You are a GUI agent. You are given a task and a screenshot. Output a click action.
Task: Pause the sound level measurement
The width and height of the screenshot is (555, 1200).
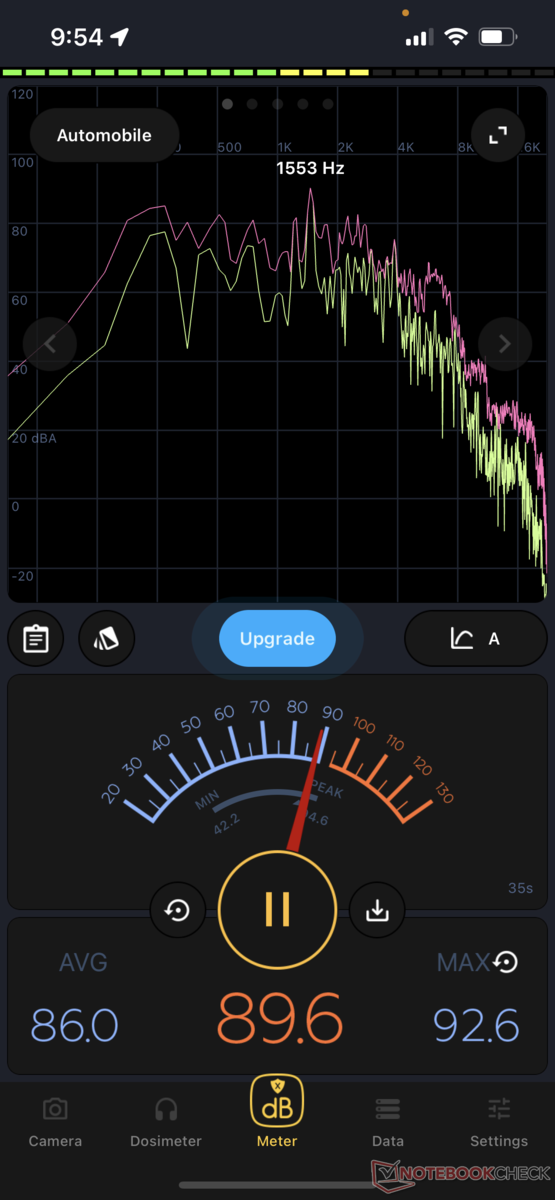click(277, 908)
